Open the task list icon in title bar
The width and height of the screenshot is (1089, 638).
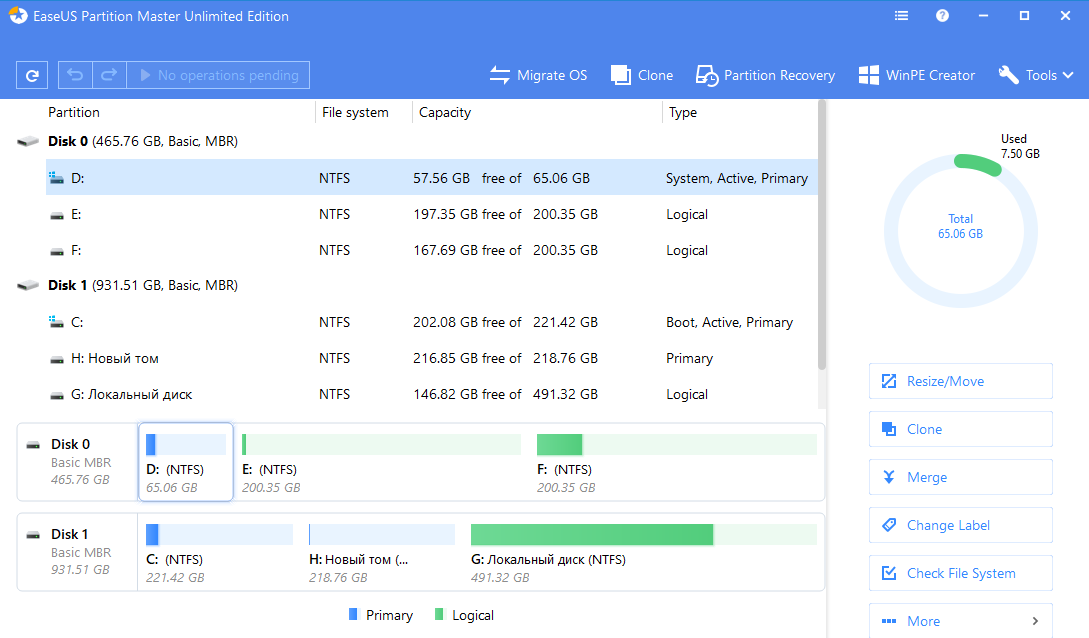pos(902,16)
